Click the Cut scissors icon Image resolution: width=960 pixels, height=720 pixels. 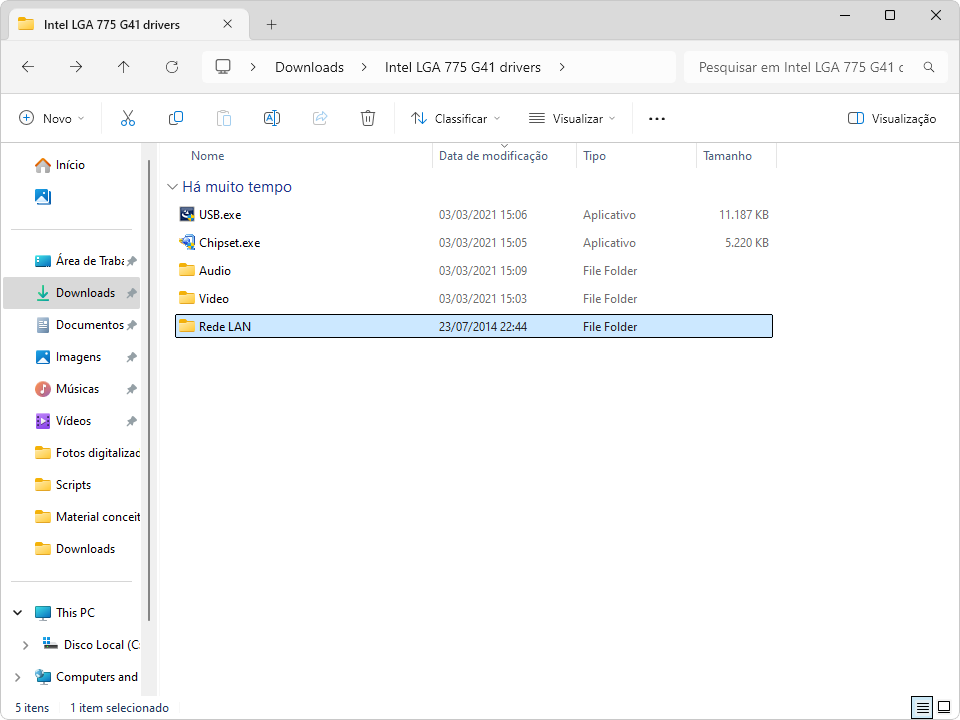(x=127, y=118)
